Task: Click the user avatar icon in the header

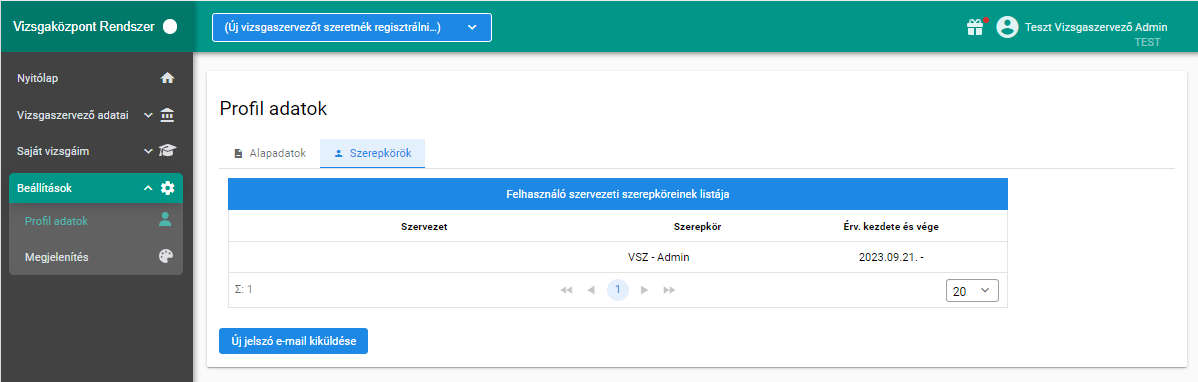Action: click(x=1008, y=28)
